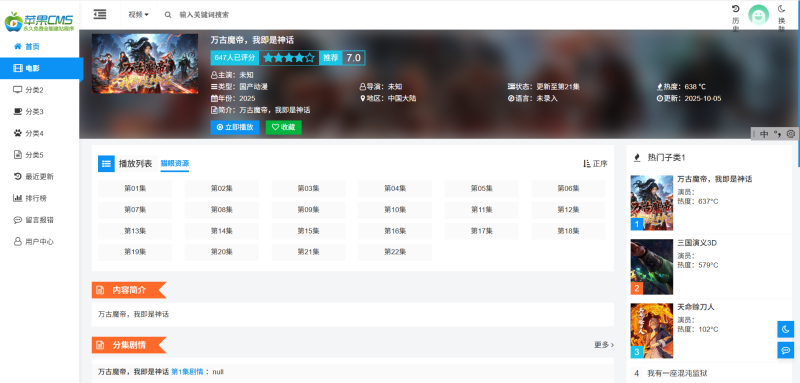Play episode 第16集
Viewport: 800px width, 383px height.
tap(395, 231)
